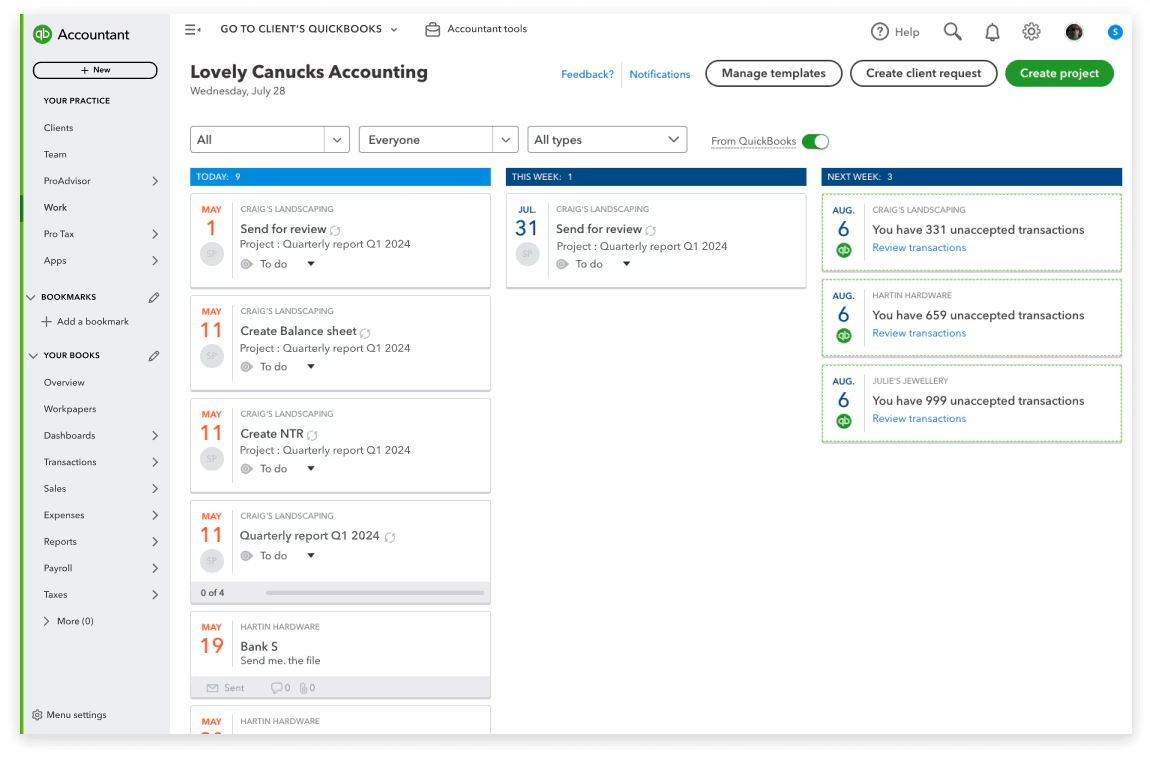
Task: Click Create client request button
Action: (x=923, y=73)
